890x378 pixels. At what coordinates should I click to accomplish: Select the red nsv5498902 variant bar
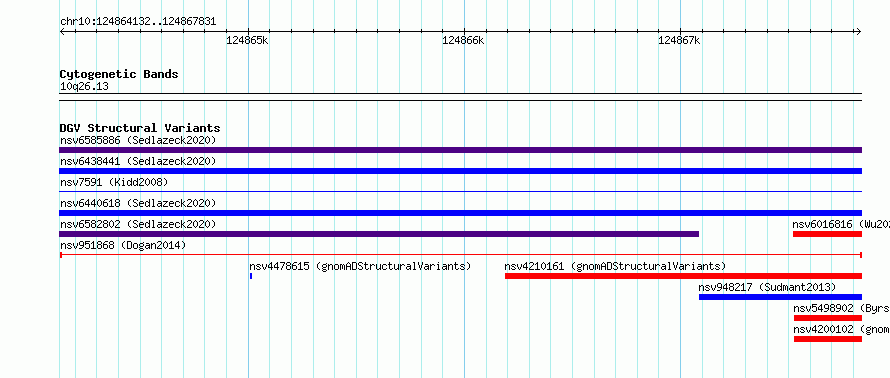[828, 318]
